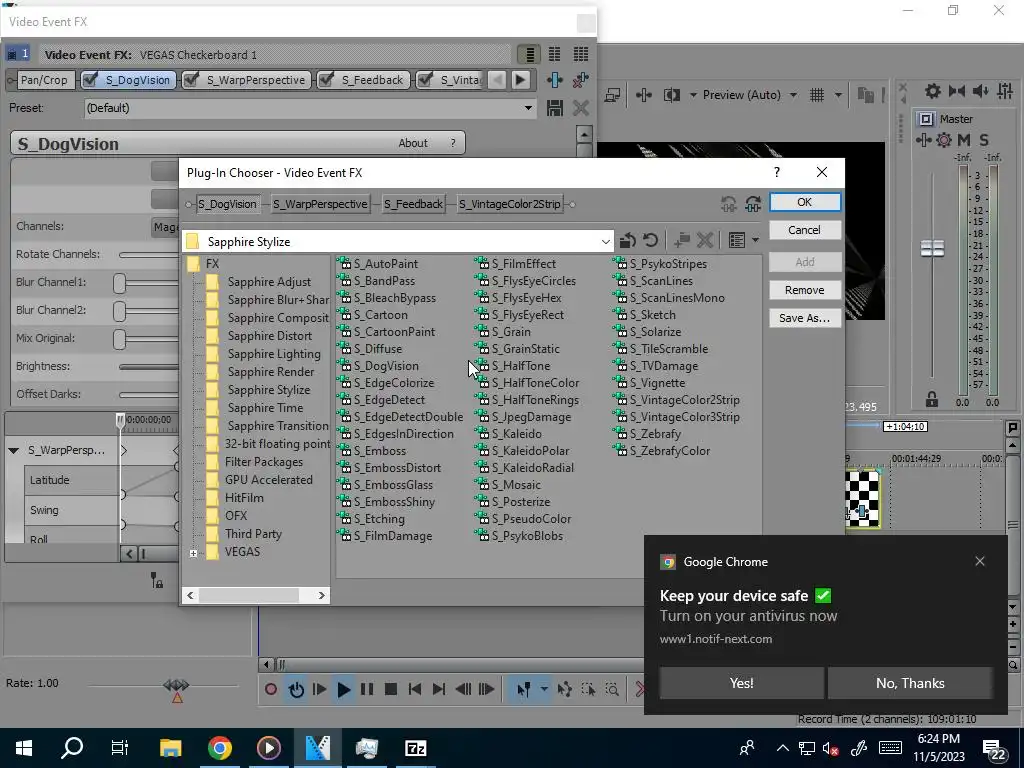
Task: Select S_VintageColor2Strip in the chooser chain
Action: pos(509,204)
